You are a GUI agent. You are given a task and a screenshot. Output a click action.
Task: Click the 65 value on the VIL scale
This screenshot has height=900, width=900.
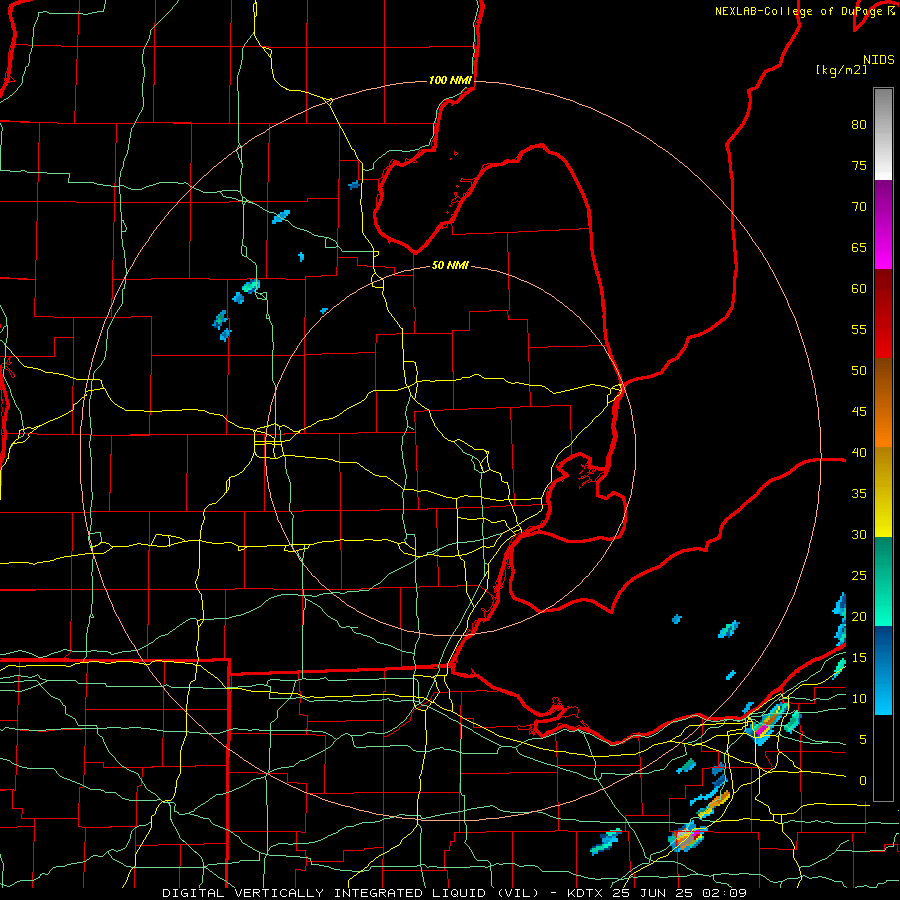click(859, 248)
